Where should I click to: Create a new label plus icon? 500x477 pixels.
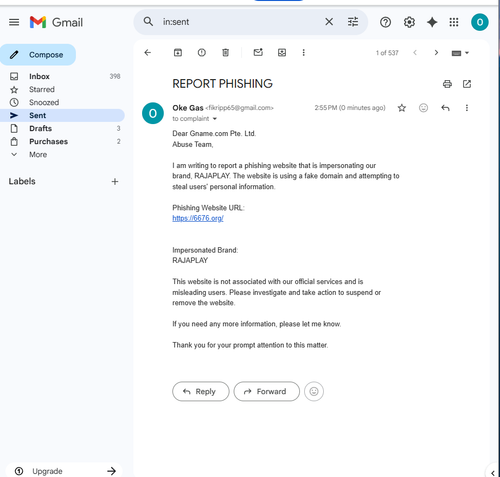[x=115, y=182]
